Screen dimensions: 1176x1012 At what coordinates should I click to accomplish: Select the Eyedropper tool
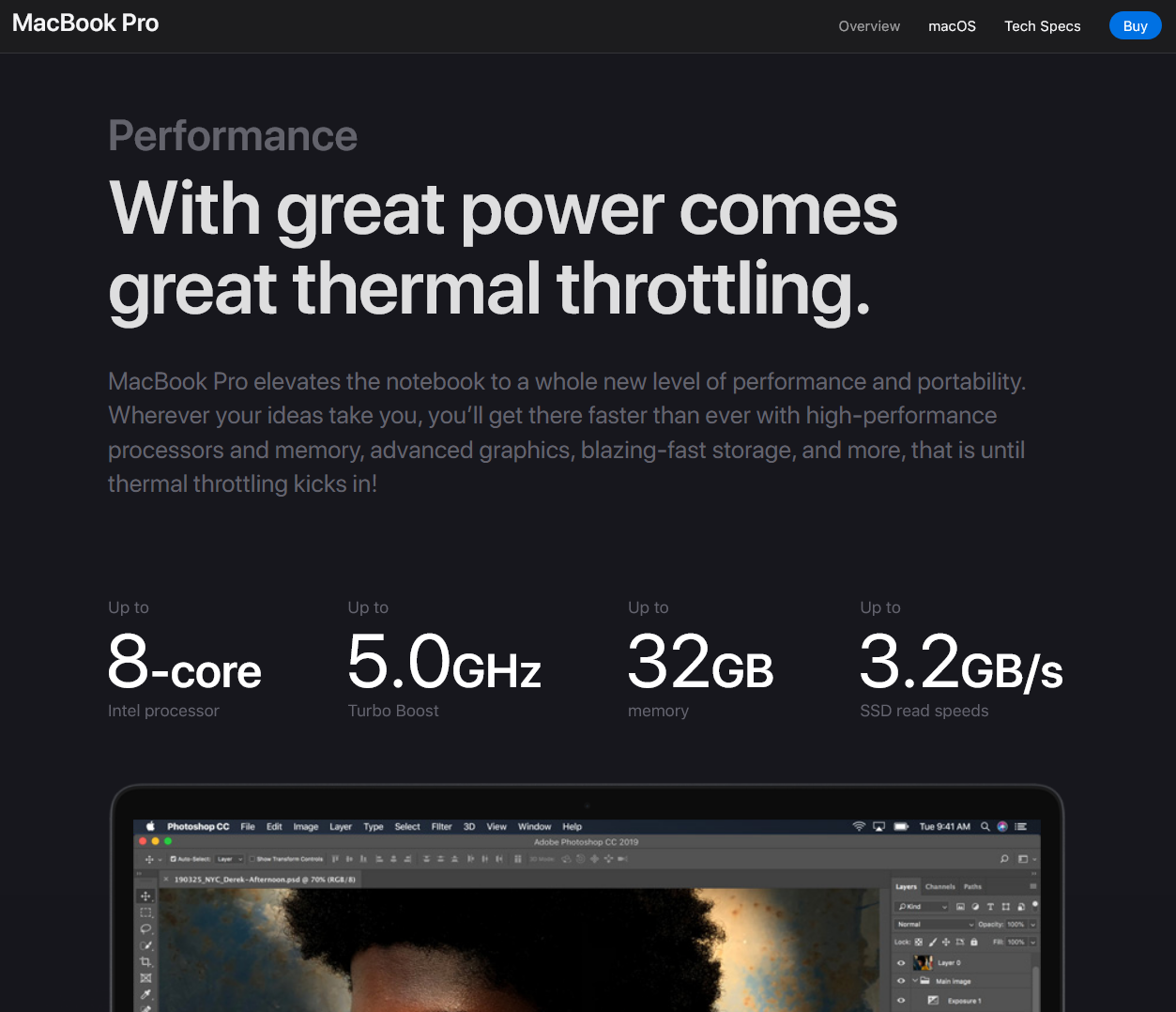(x=145, y=993)
